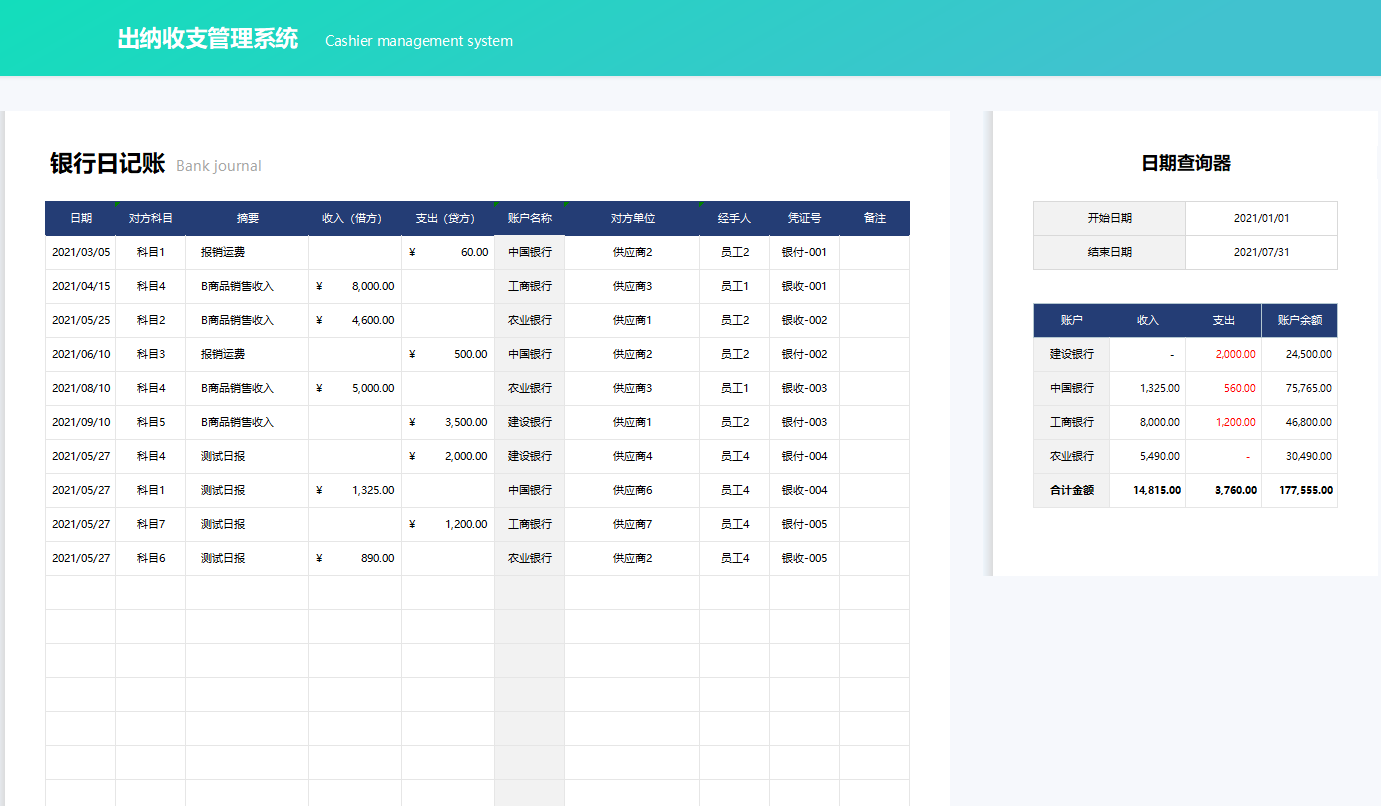Select the date cell 2021/05/25

tap(81, 320)
